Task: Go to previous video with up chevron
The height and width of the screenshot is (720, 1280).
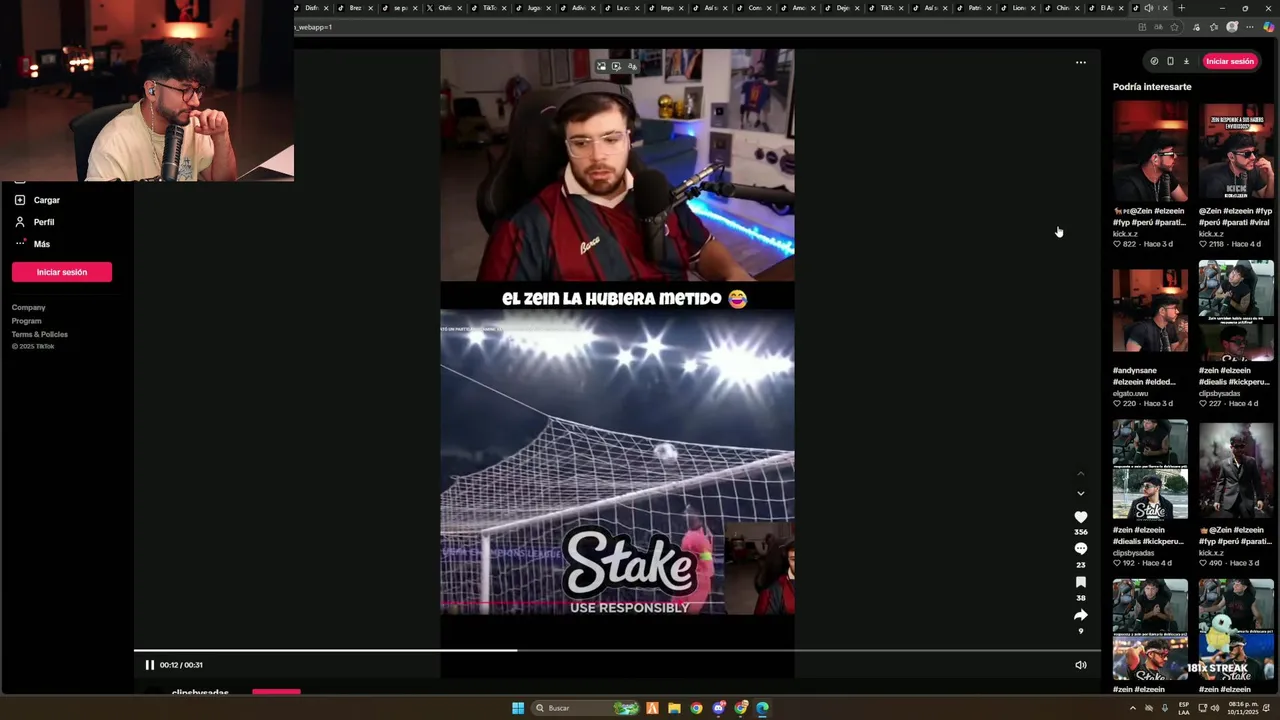Action: pyautogui.click(x=1080, y=474)
